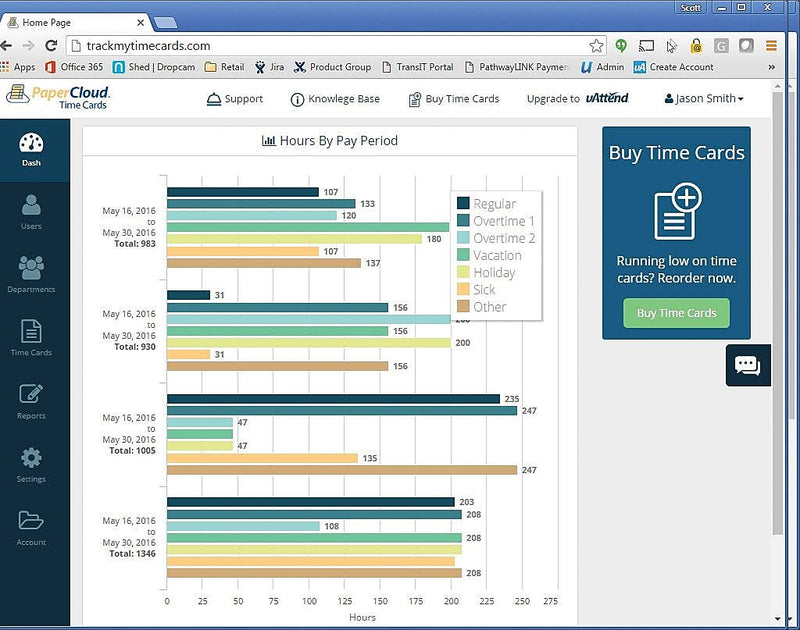Open the Chrome hamburger menu
Viewport: 800px width, 630px height.
pyautogui.click(x=771, y=46)
